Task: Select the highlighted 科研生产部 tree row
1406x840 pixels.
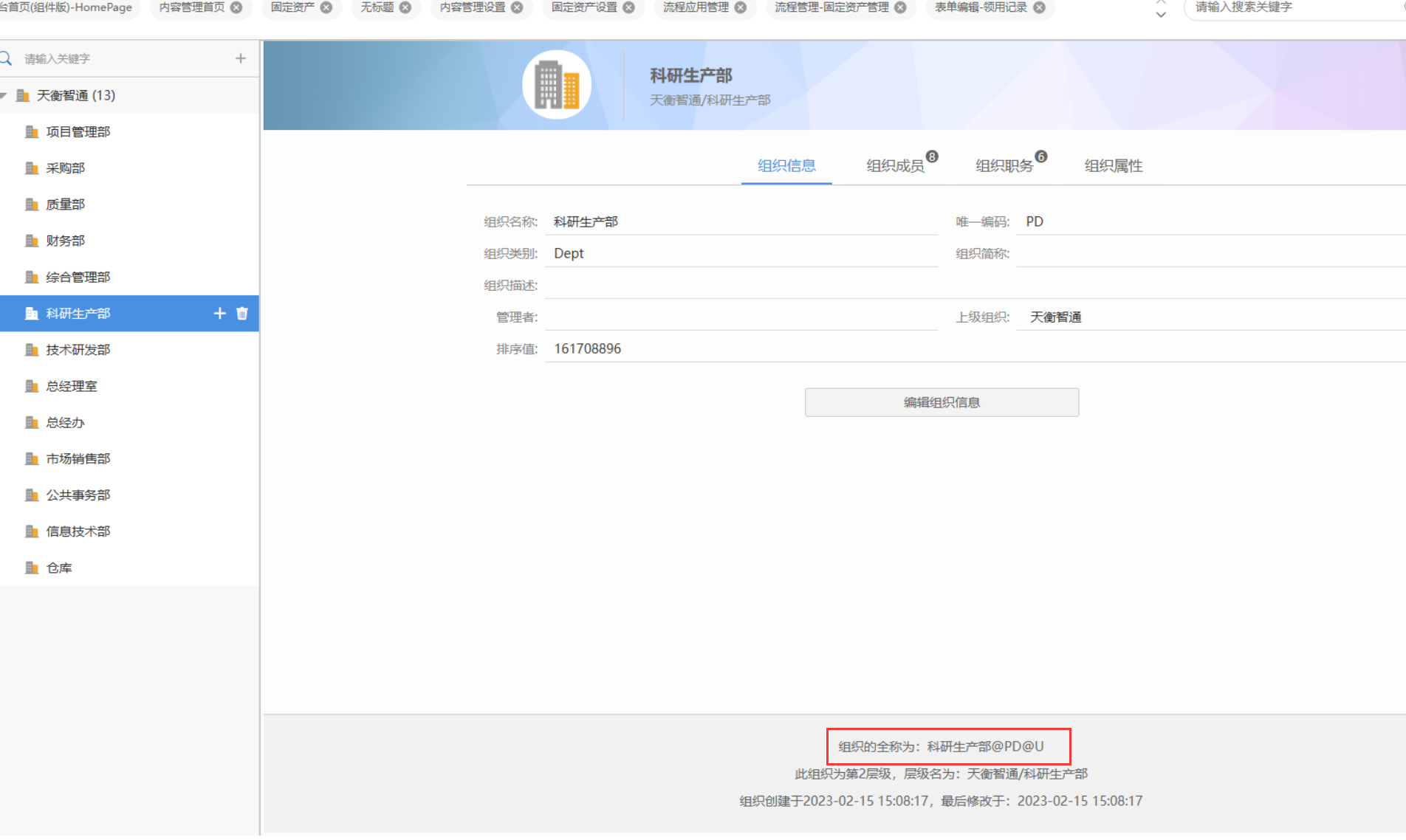Action: [x=129, y=314]
